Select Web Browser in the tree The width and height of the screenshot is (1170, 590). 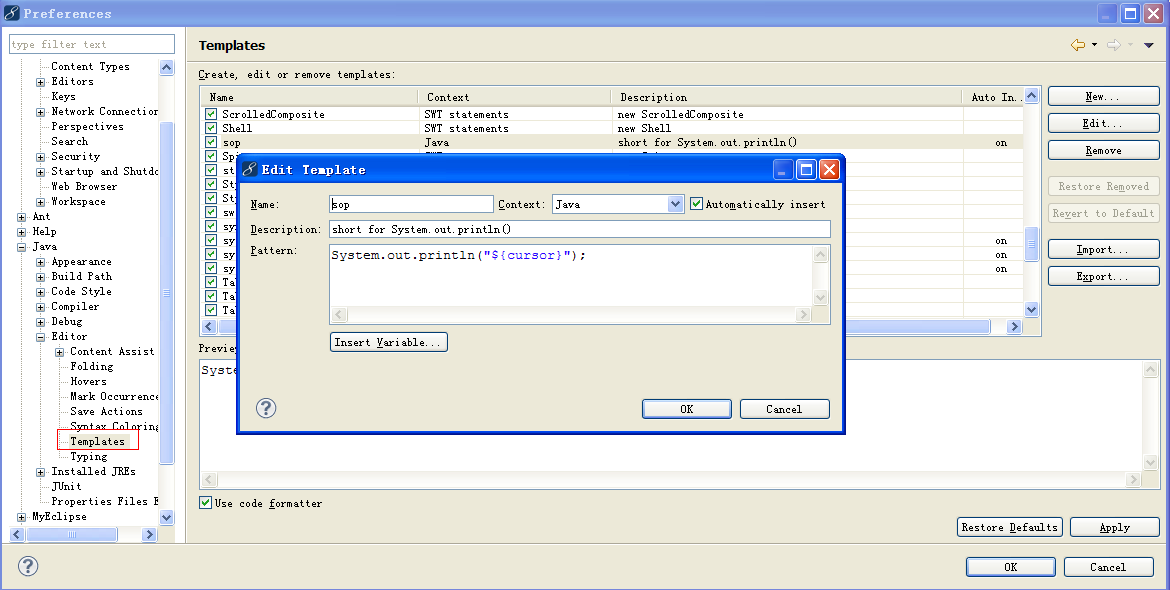click(84, 186)
